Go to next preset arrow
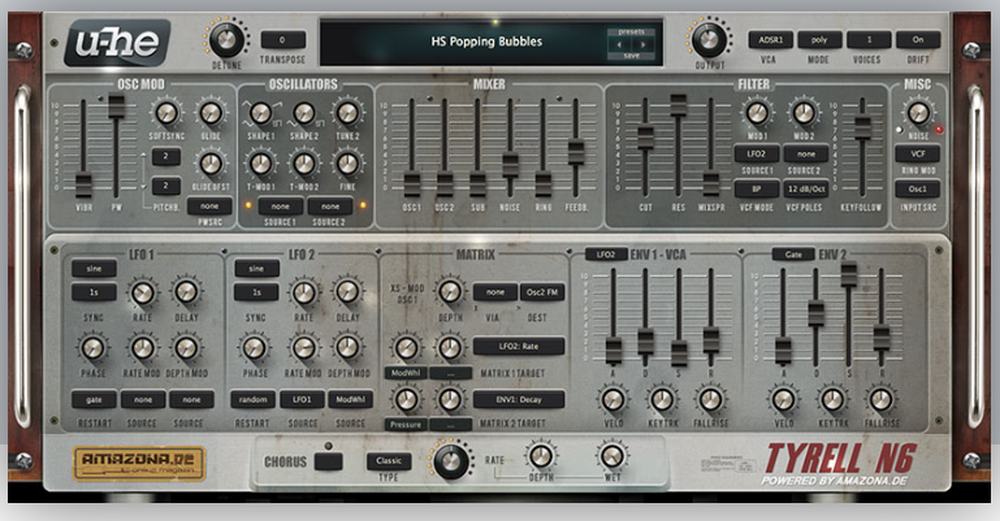The image size is (1000, 521). [x=643, y=45]
